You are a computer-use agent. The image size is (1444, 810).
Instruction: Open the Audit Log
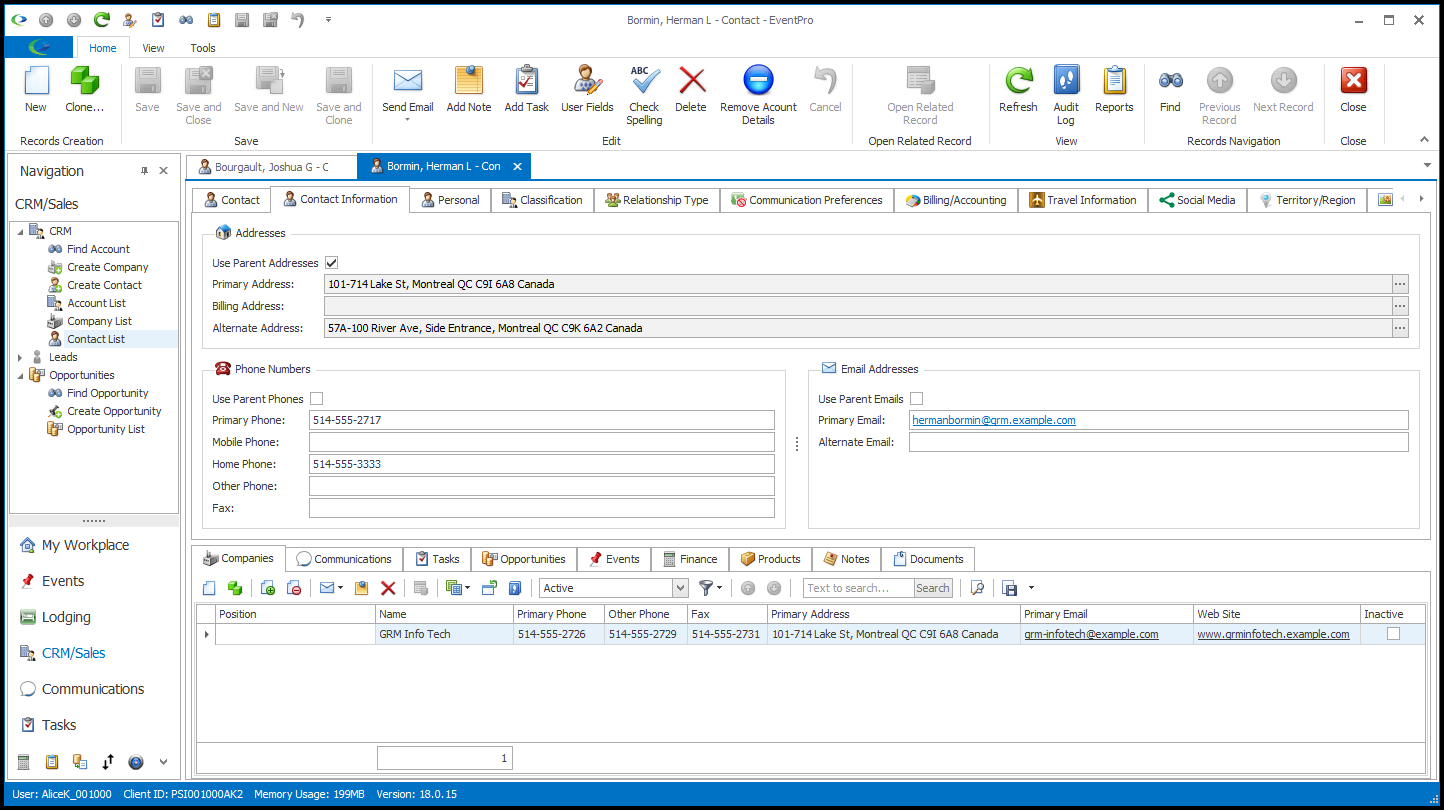1066,95
